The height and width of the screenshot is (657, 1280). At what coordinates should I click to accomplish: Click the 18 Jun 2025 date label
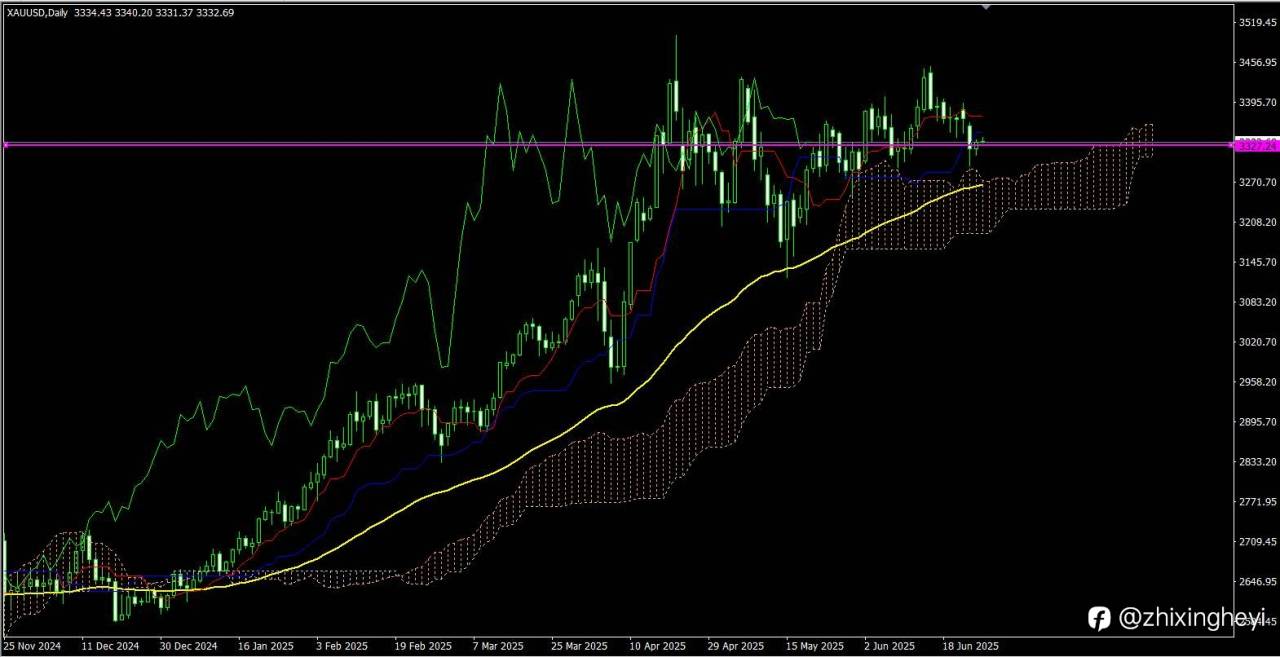970,647
